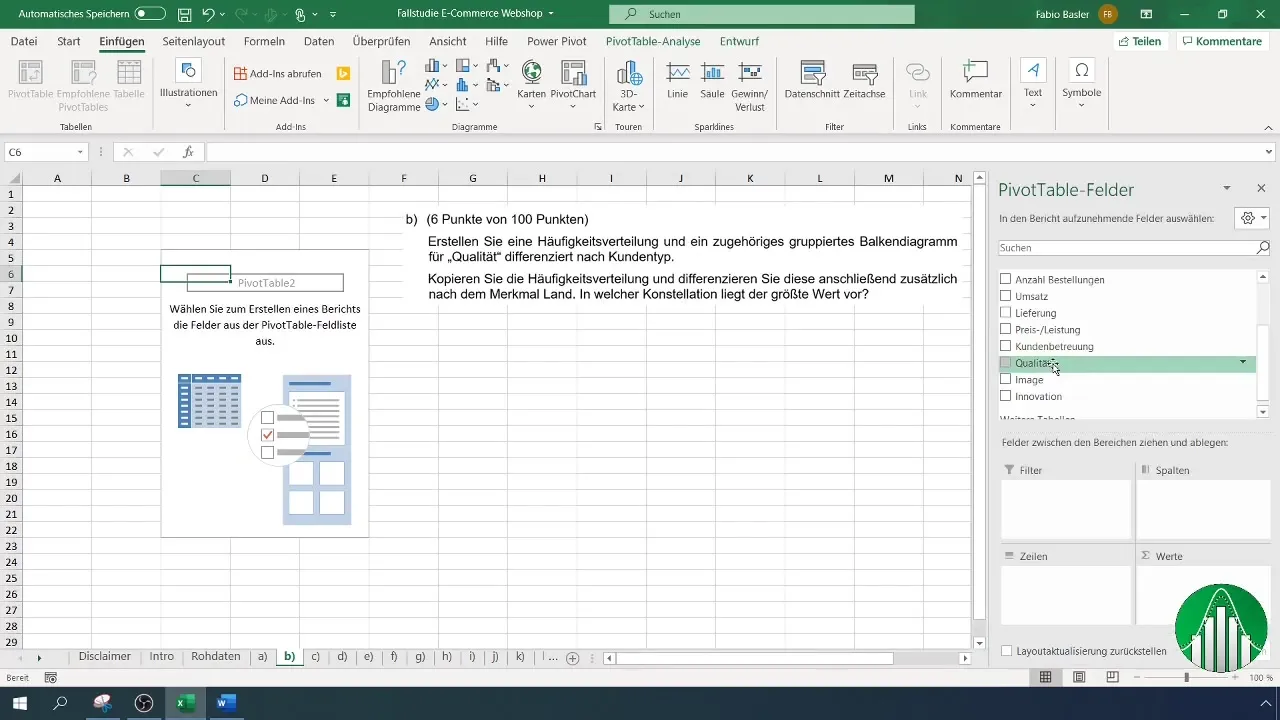Click the zoom slider handle

(x=1187, y=677)
